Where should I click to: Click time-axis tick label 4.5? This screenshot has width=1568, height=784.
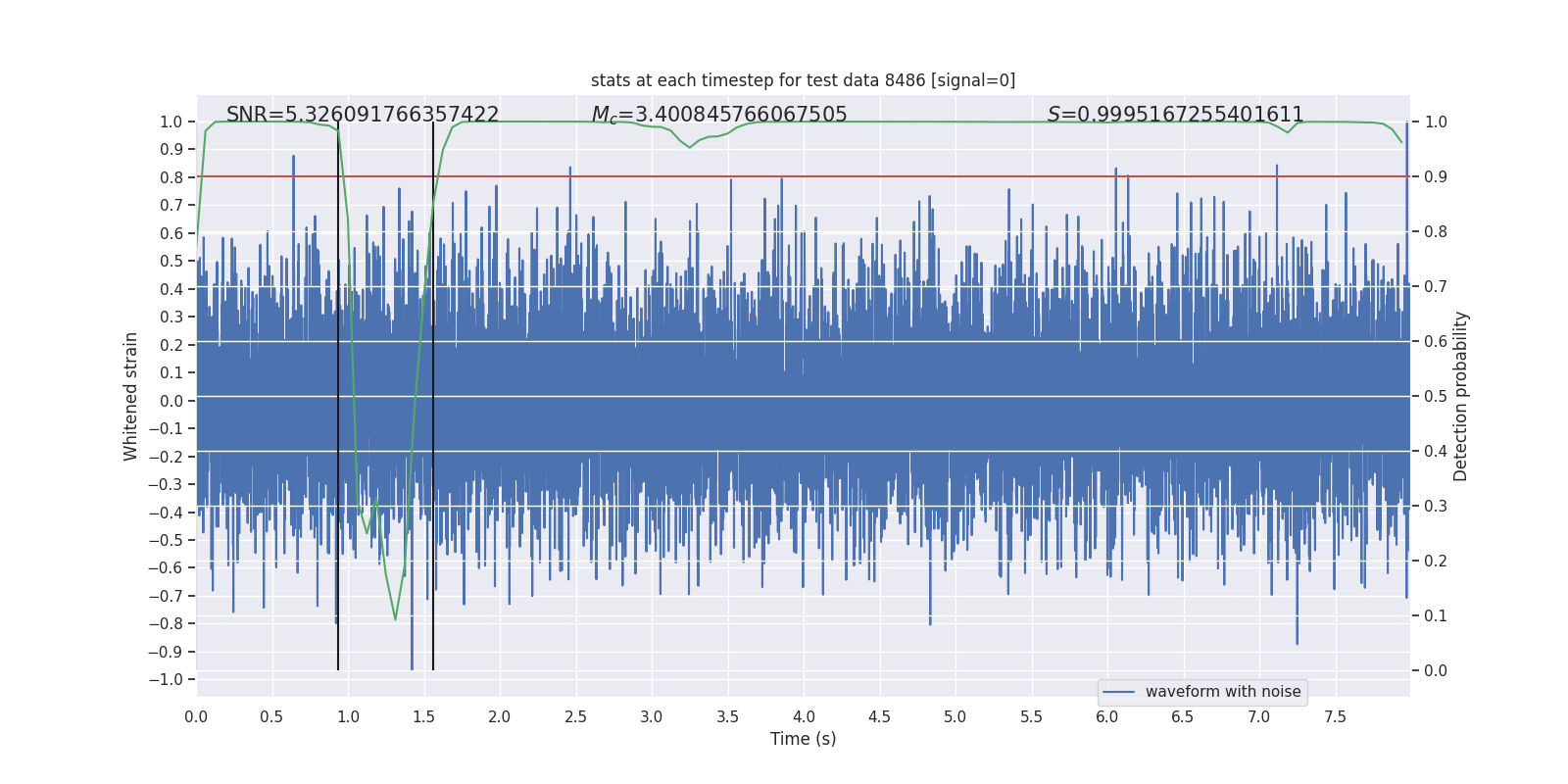point(879,716)
